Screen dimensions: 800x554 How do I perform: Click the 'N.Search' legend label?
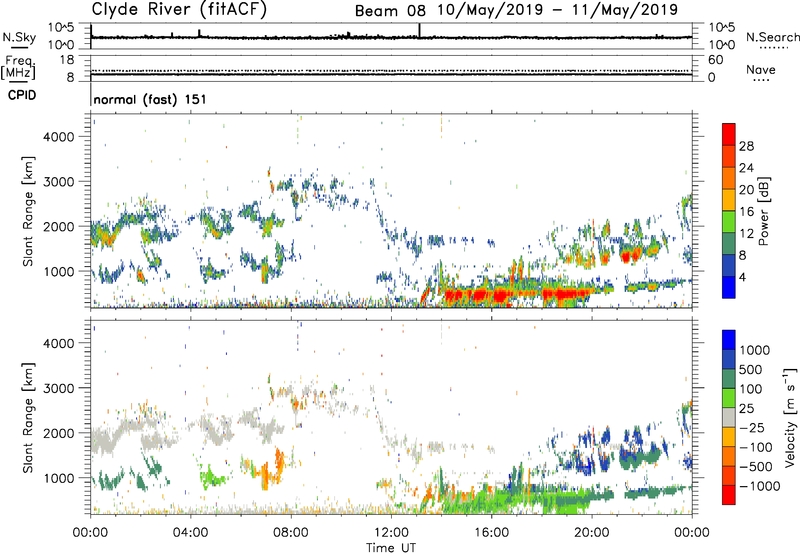[x=773, y=37]
